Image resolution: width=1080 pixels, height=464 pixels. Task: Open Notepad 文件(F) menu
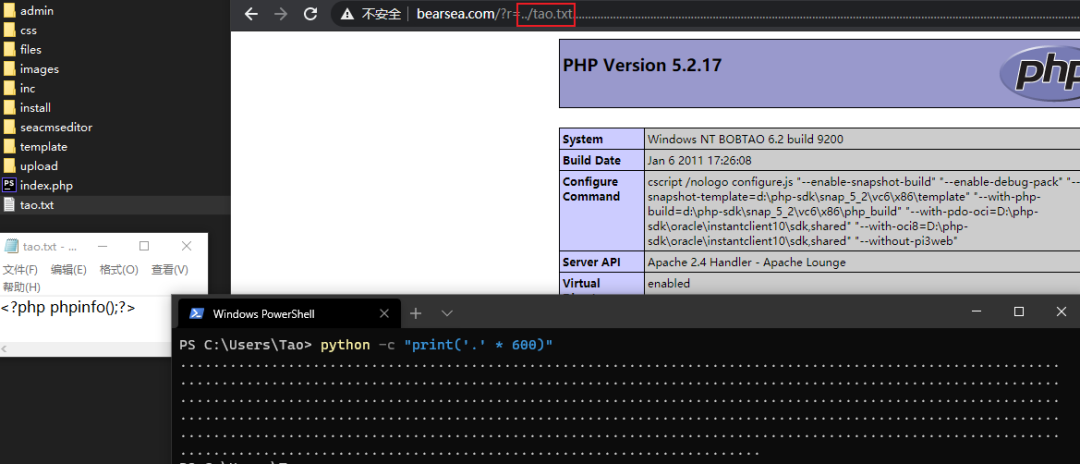tap(20, 269)
